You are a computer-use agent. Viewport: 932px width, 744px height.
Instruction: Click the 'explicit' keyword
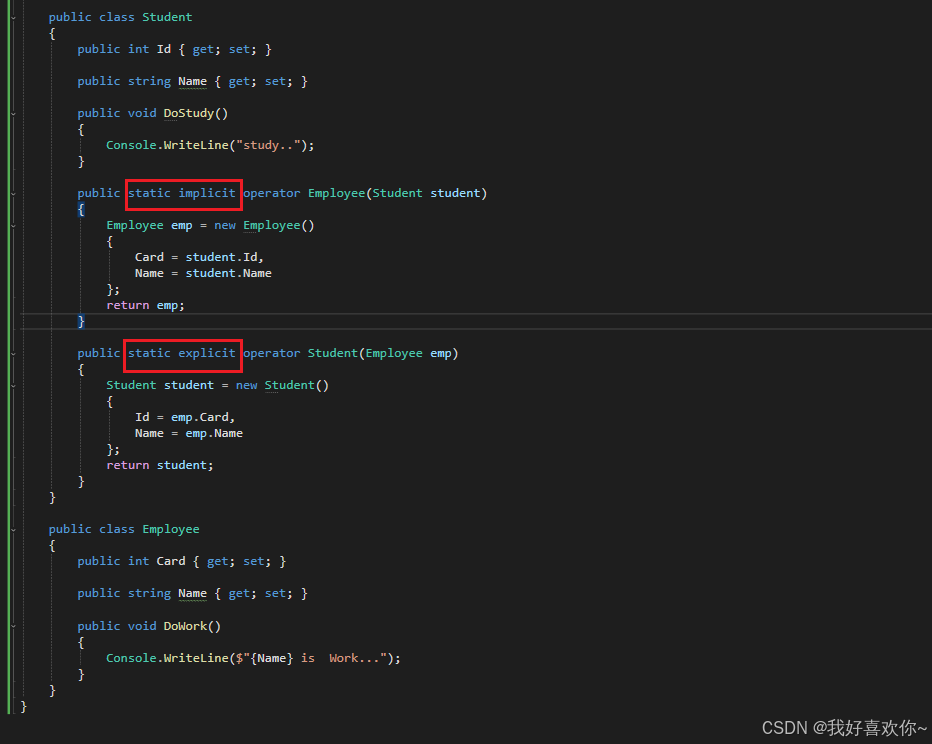(207, 353)
